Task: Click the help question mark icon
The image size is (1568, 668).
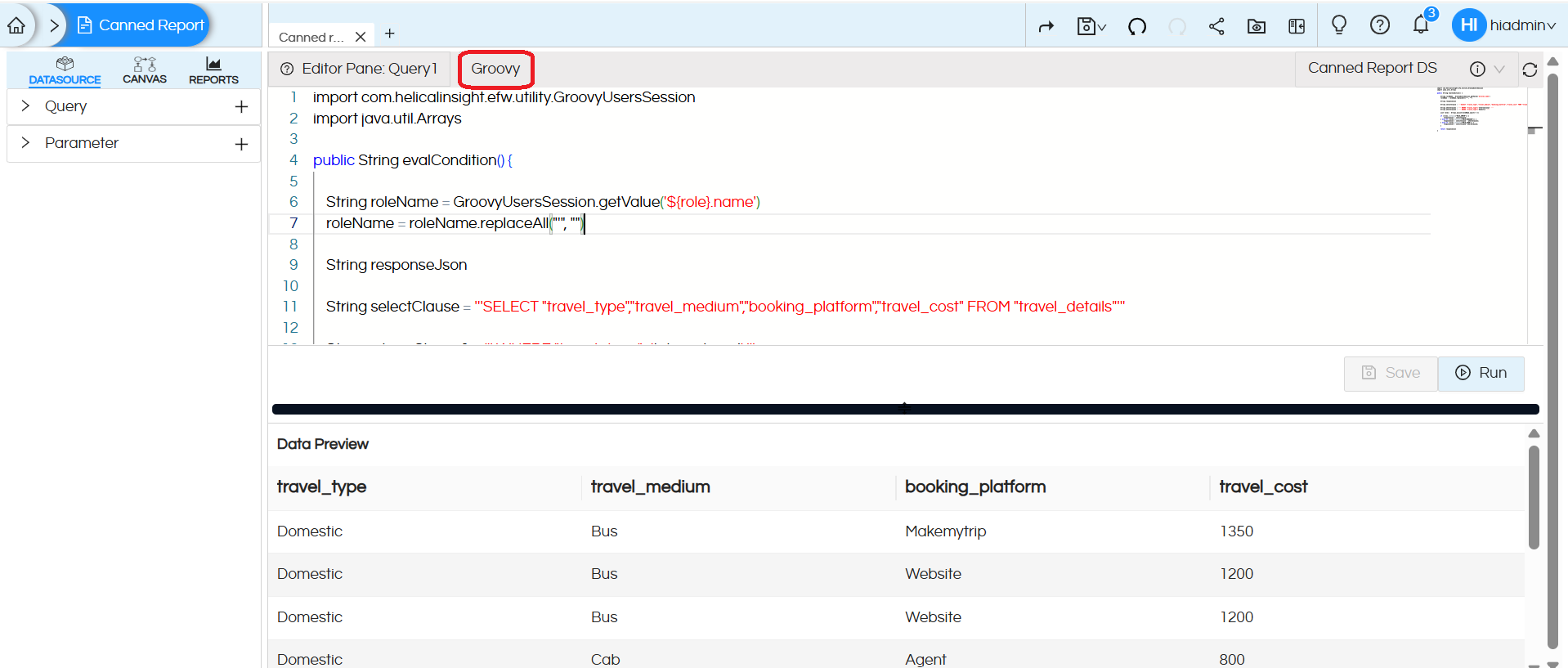Action: [1380, 25]
